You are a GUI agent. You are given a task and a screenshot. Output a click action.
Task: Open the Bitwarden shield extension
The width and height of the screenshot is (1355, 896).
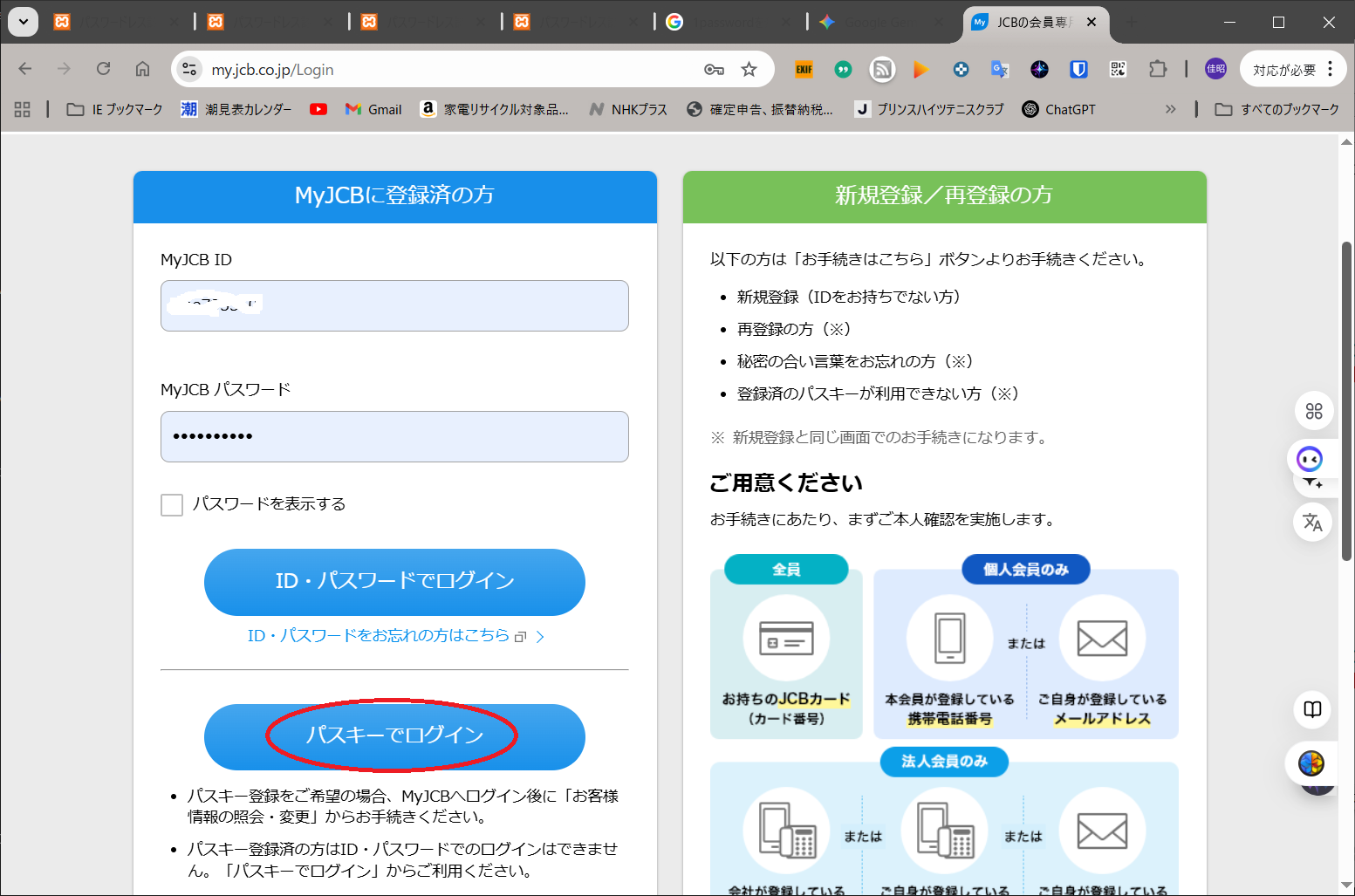click(x=1078, y=70)
